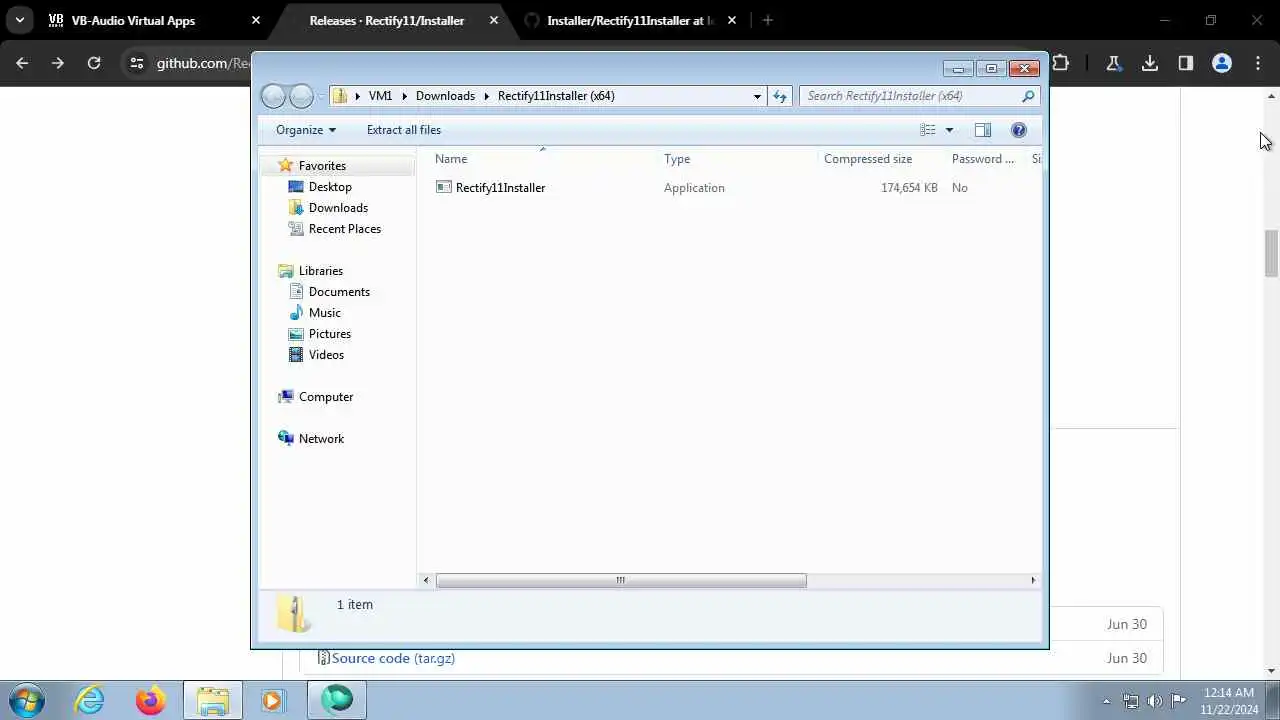Close the VB-Audio Virtual Apps tab
Image resolution: width=1280 pixels, height=720 pixels.
coord(255,20)
